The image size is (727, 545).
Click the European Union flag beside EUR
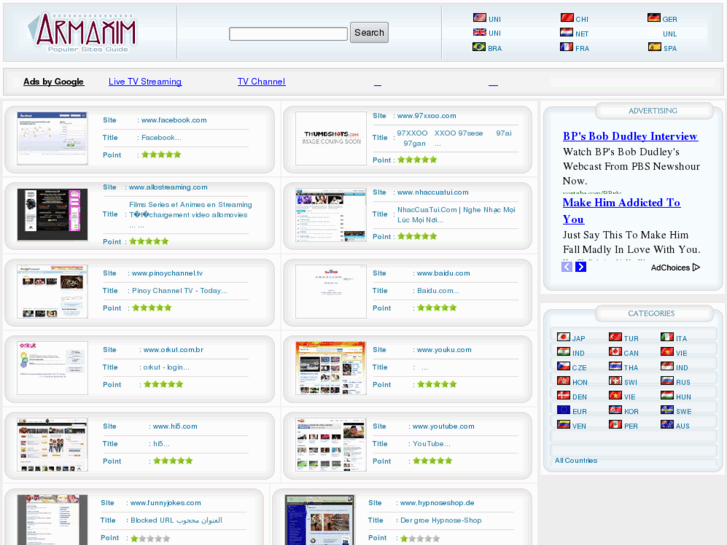(563, 410)
